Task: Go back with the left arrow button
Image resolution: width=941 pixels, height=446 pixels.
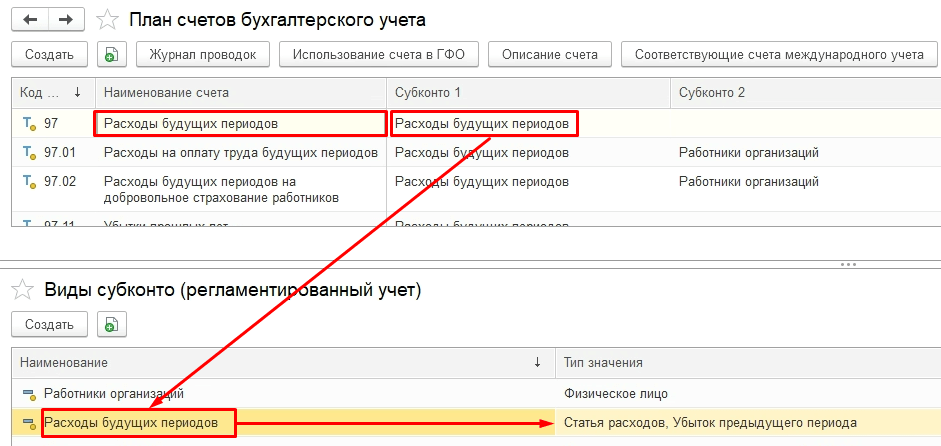Action: (x=30, y=19)
